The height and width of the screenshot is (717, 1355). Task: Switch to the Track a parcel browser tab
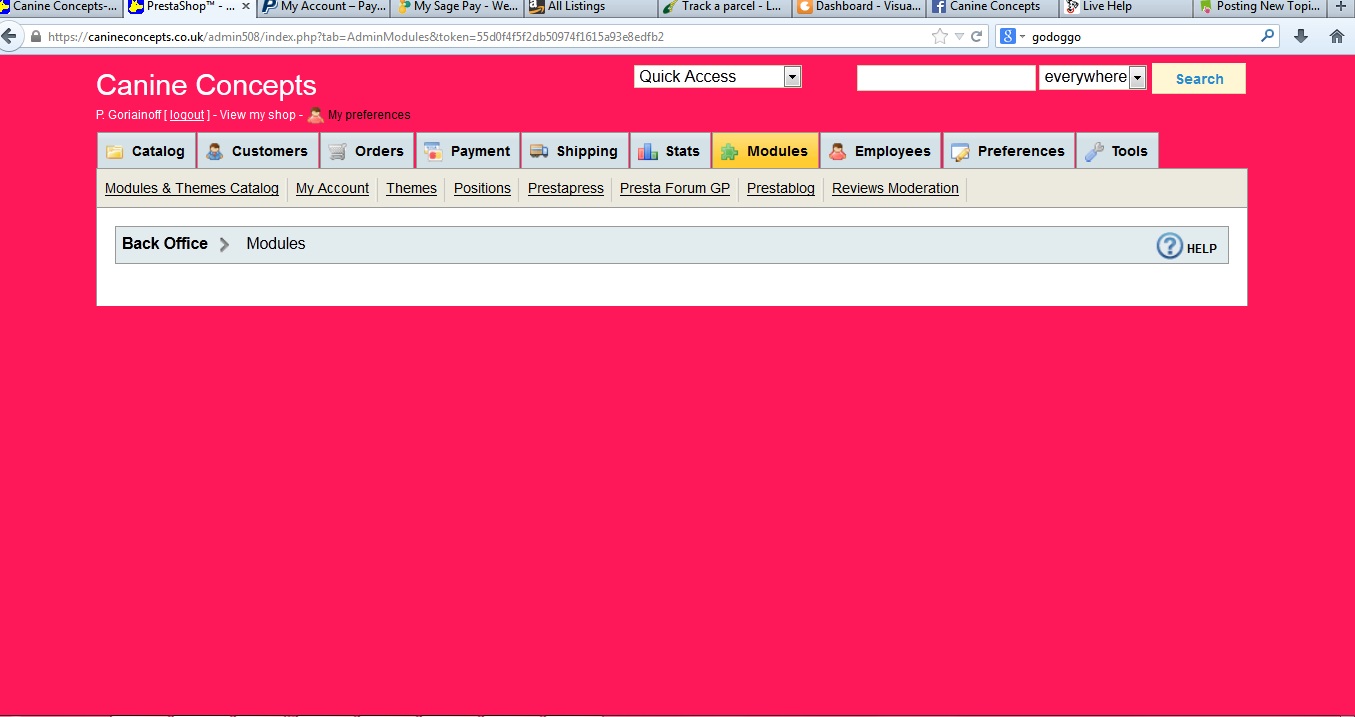point(724,7)
